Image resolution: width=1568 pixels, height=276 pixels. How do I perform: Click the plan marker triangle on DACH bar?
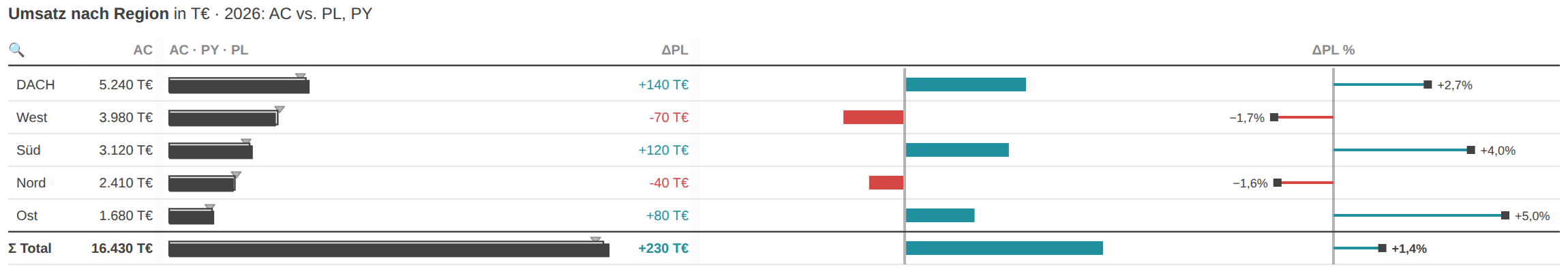click(301, 76)
